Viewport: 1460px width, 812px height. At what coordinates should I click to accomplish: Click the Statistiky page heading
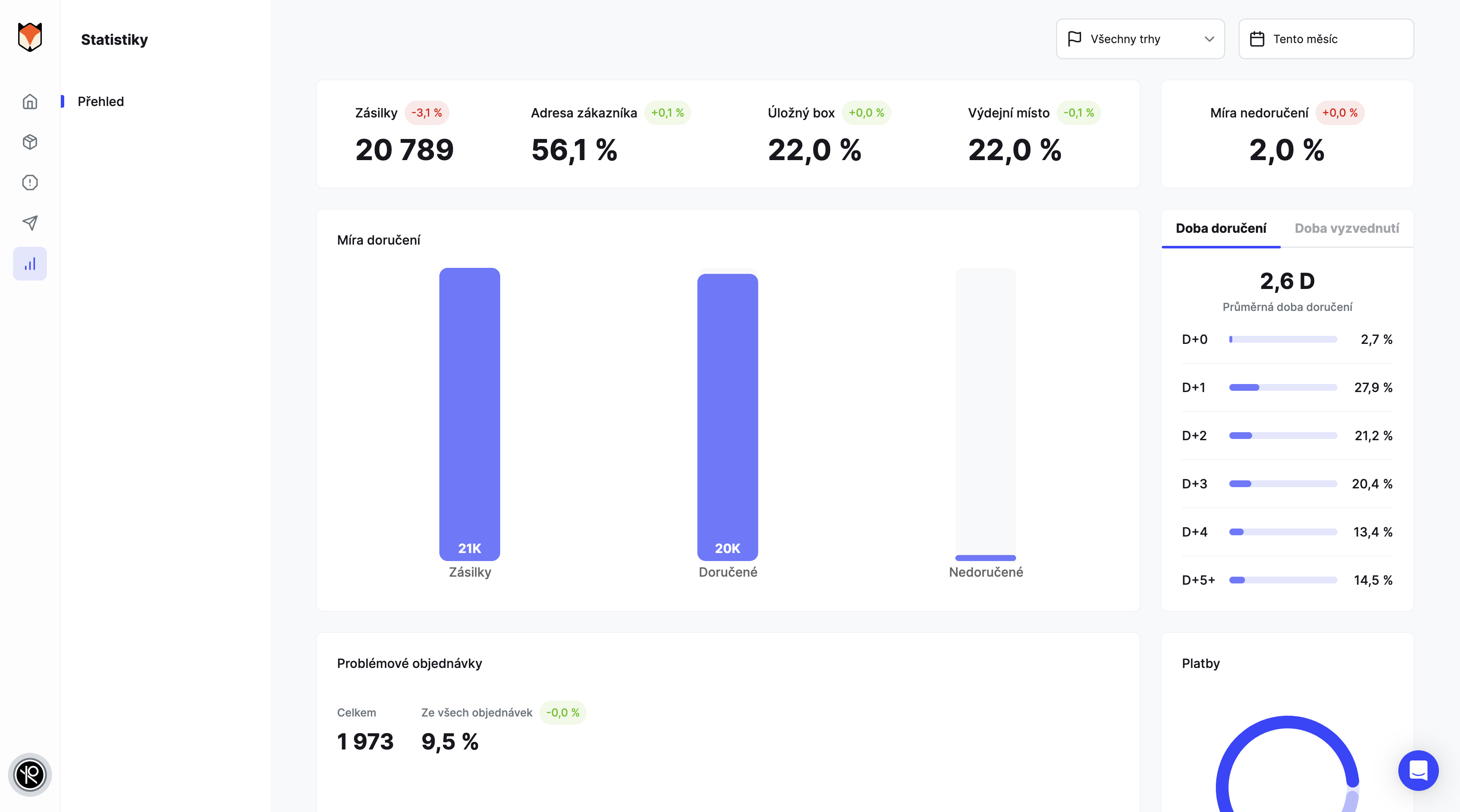coord(114,40)
